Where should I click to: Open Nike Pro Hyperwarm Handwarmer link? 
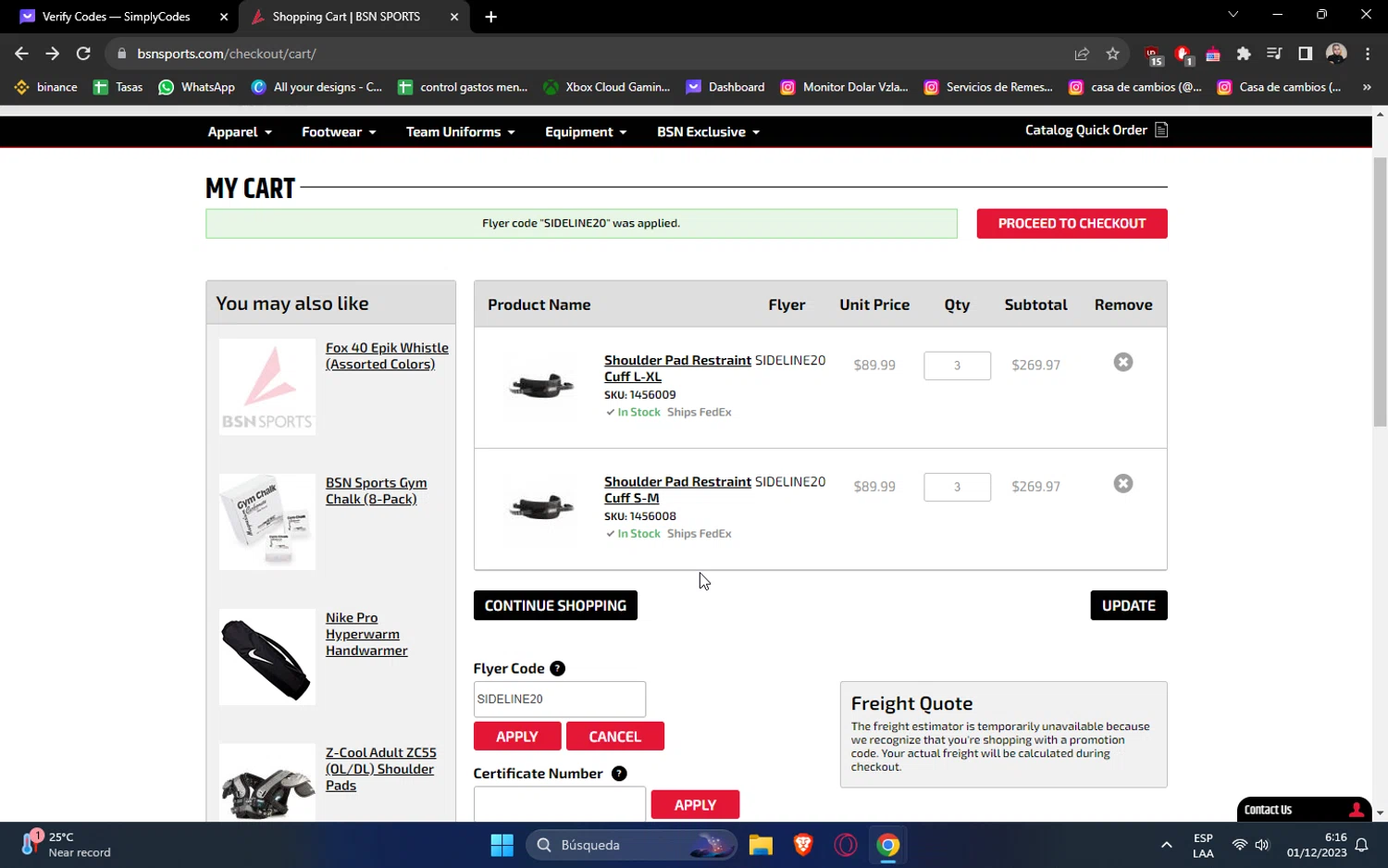coord(366,634)
